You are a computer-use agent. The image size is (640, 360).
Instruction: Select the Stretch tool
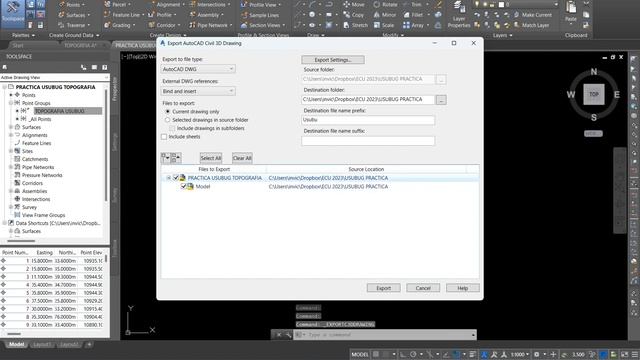pyautogui.click(x=355, y=25)
